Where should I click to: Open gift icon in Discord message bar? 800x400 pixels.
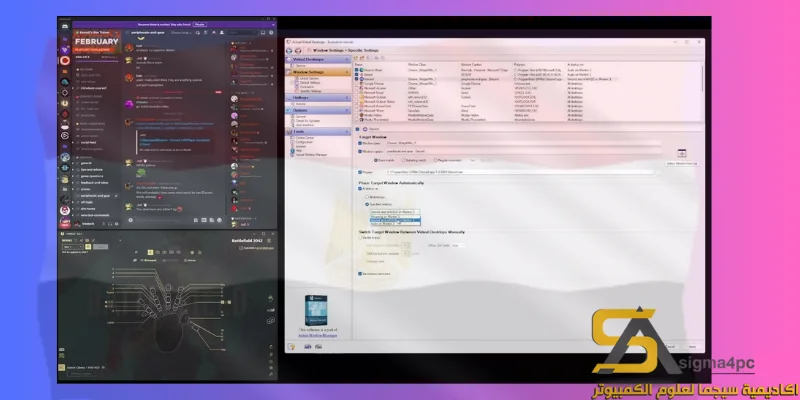(x=196, y=220)
